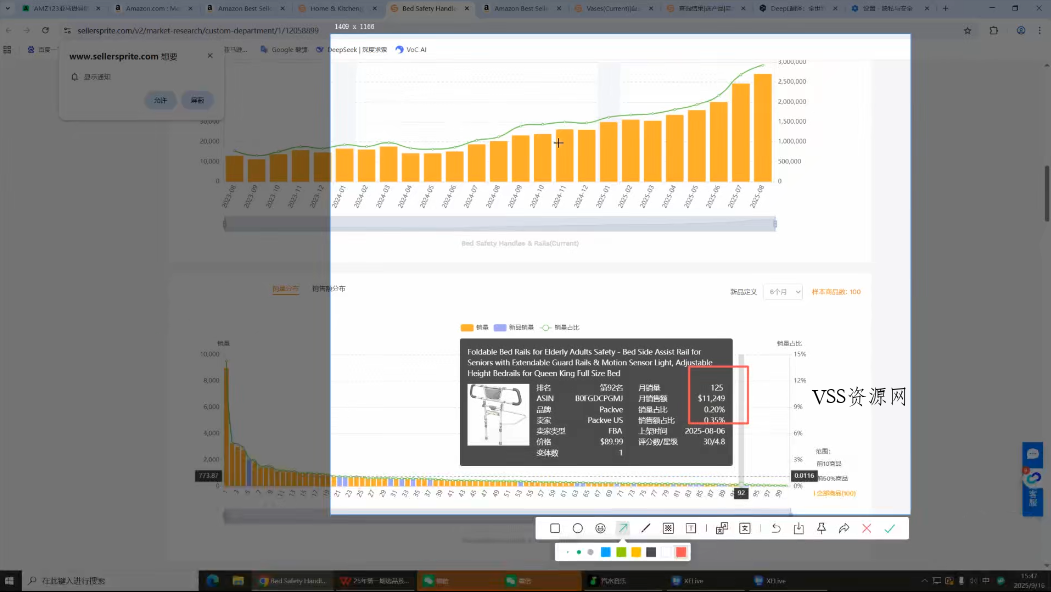Viewport: 1051px width, 592px height.
Task: Cancel screenshot with the red X
Action: [x=866, y=528]
